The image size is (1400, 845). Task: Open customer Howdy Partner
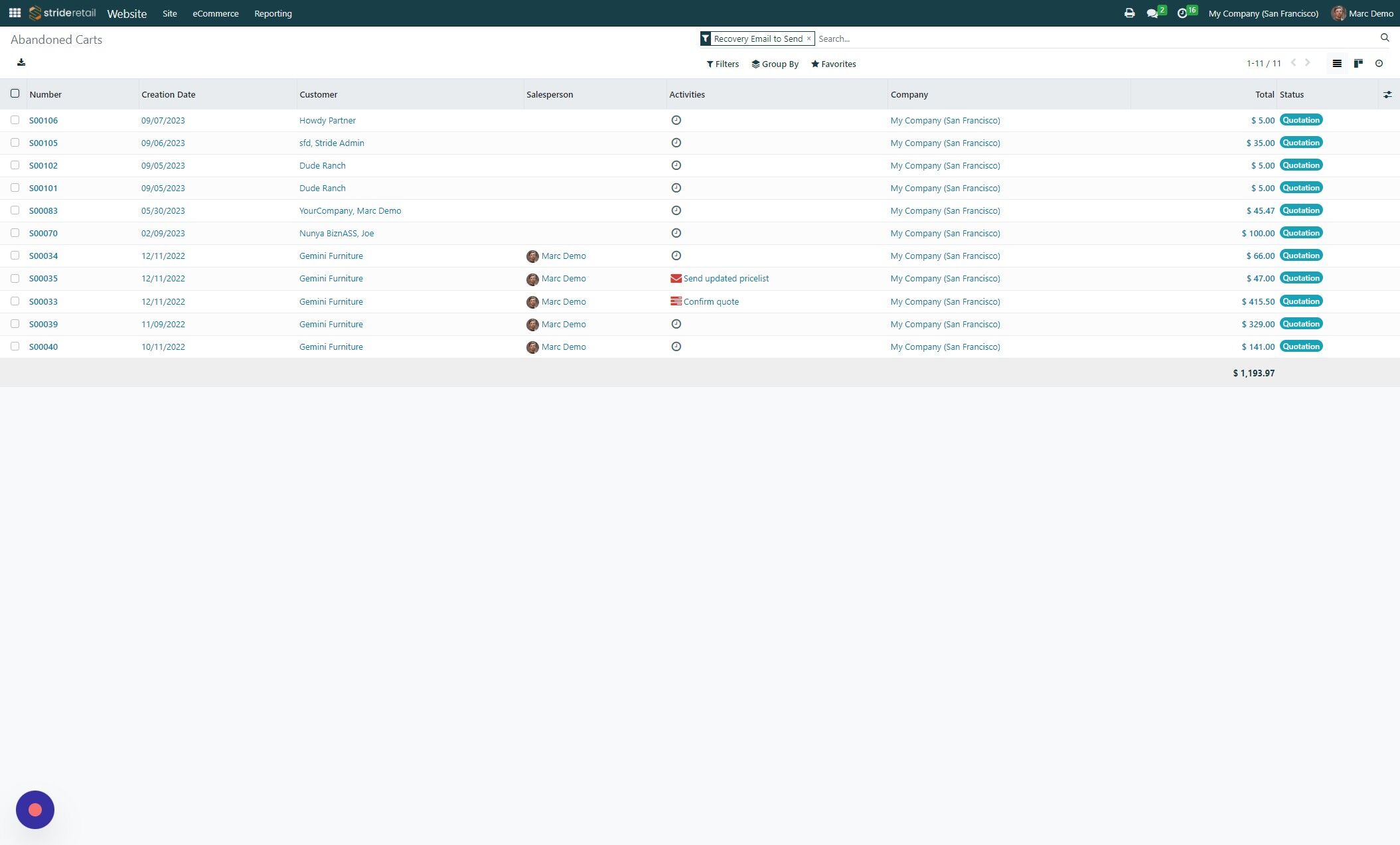point(327,120)
